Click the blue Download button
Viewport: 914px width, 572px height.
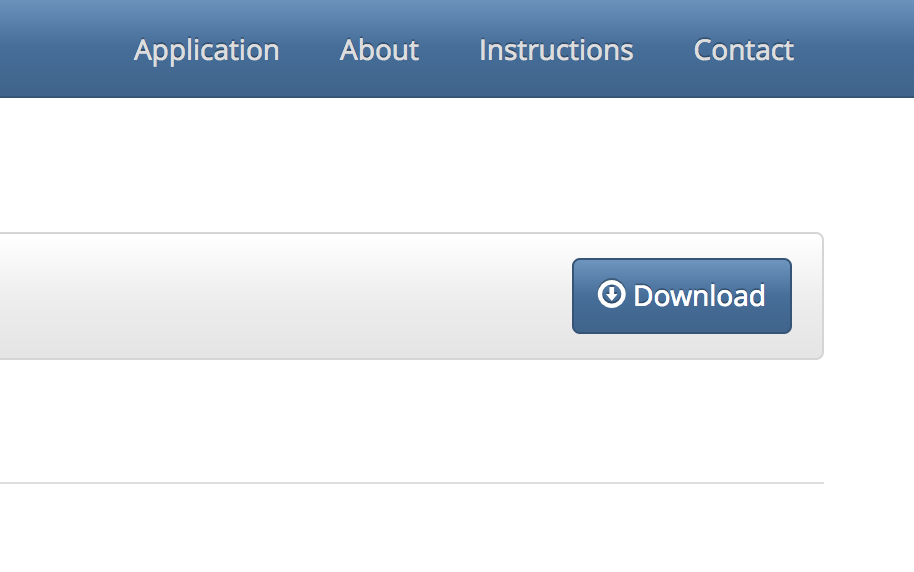681,296
